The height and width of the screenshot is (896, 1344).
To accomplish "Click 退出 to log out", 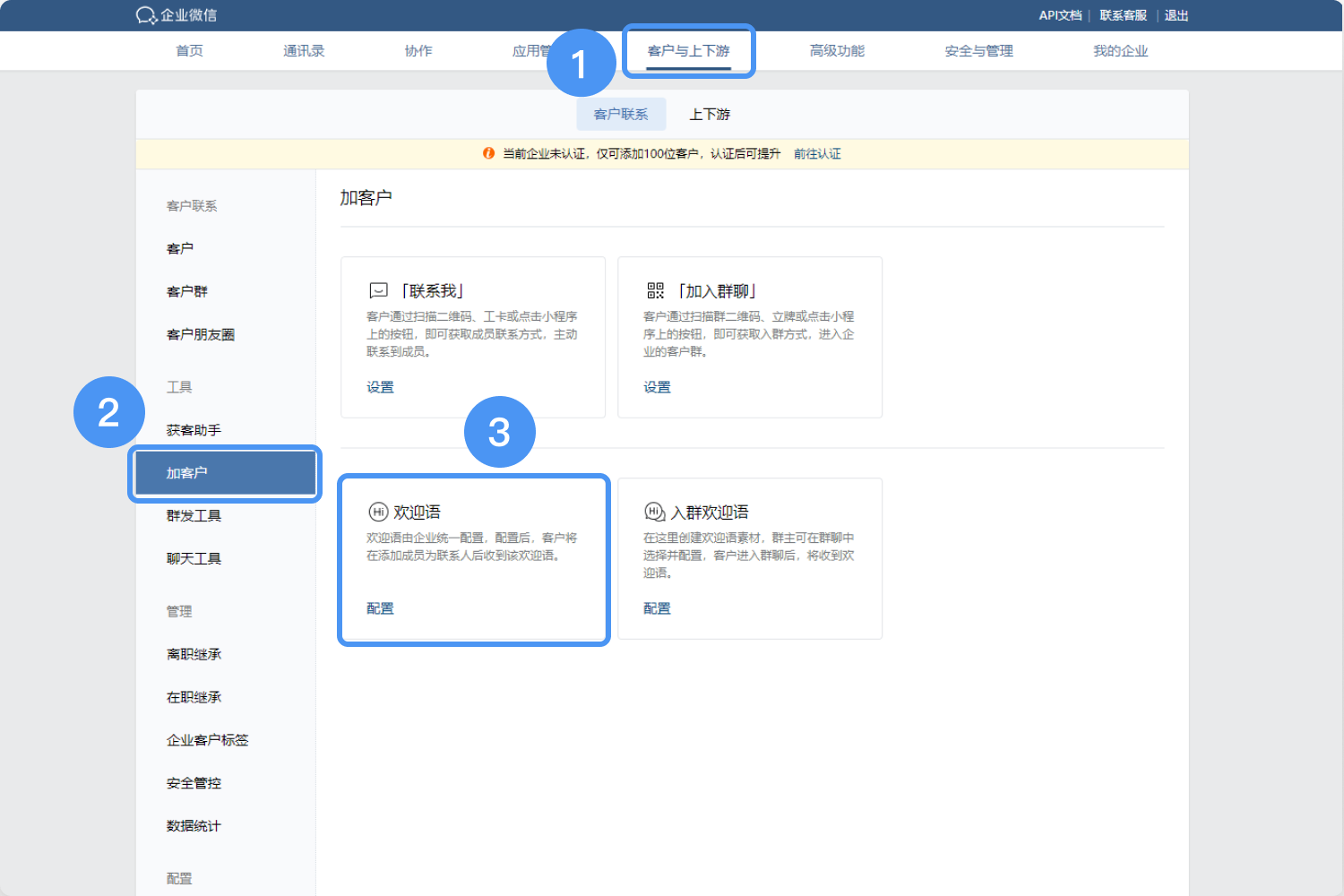I will 1176,15.
